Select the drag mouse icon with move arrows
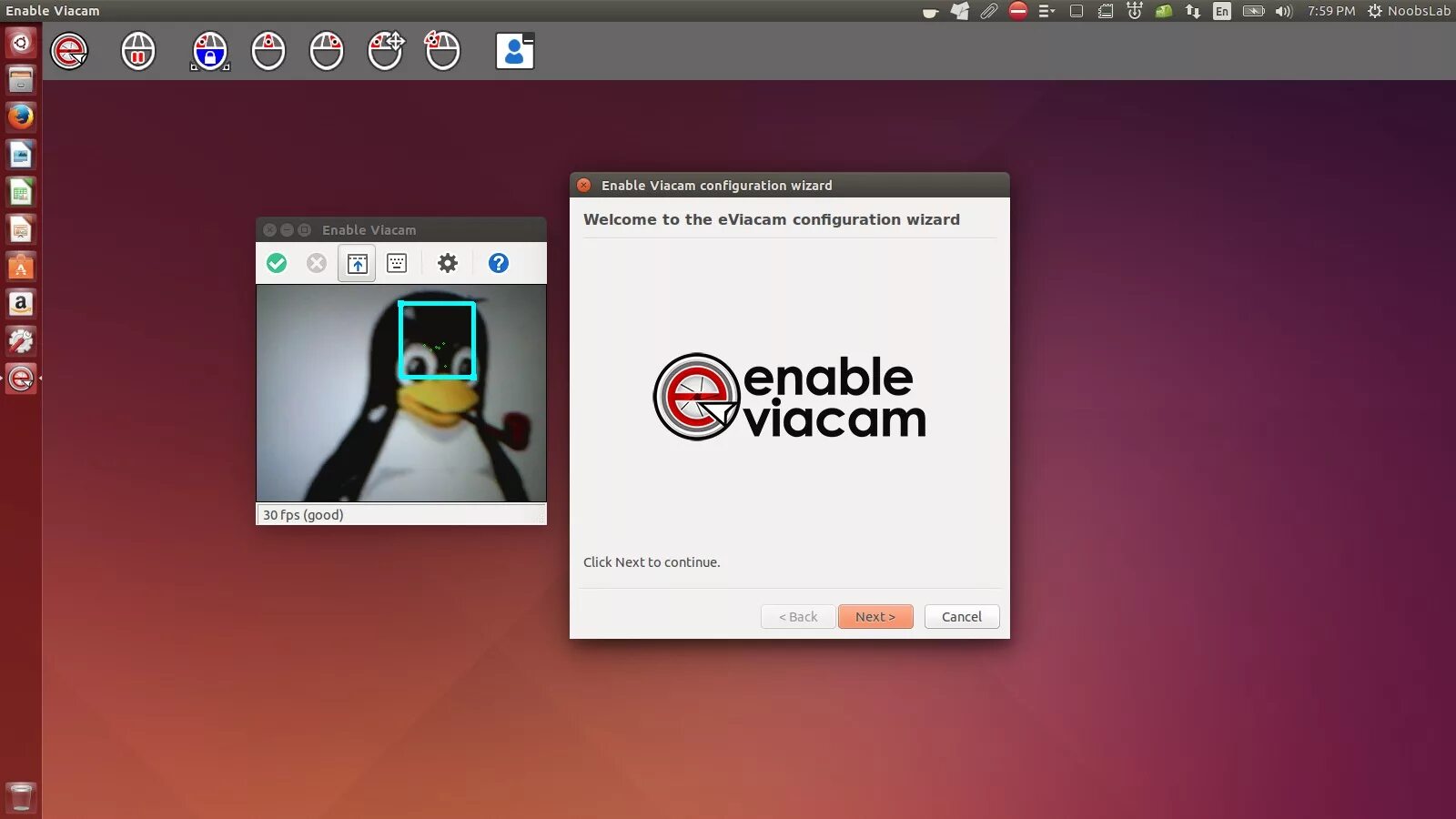Screen dimensions: 1456x819 386,51
